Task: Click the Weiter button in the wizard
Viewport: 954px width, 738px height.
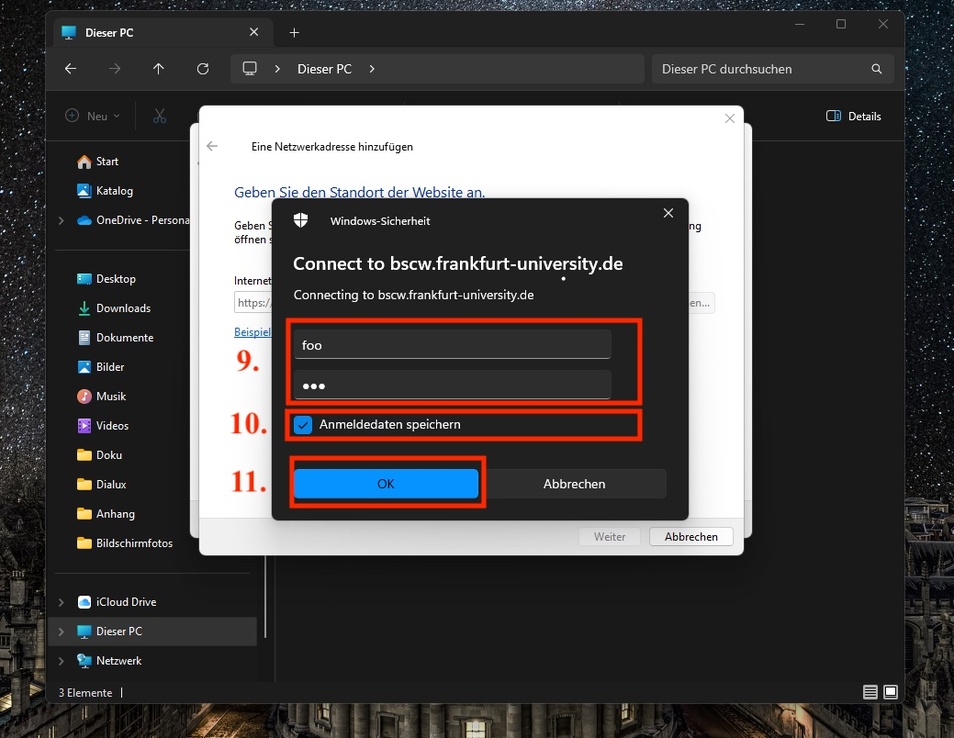Action: point(609,537)
